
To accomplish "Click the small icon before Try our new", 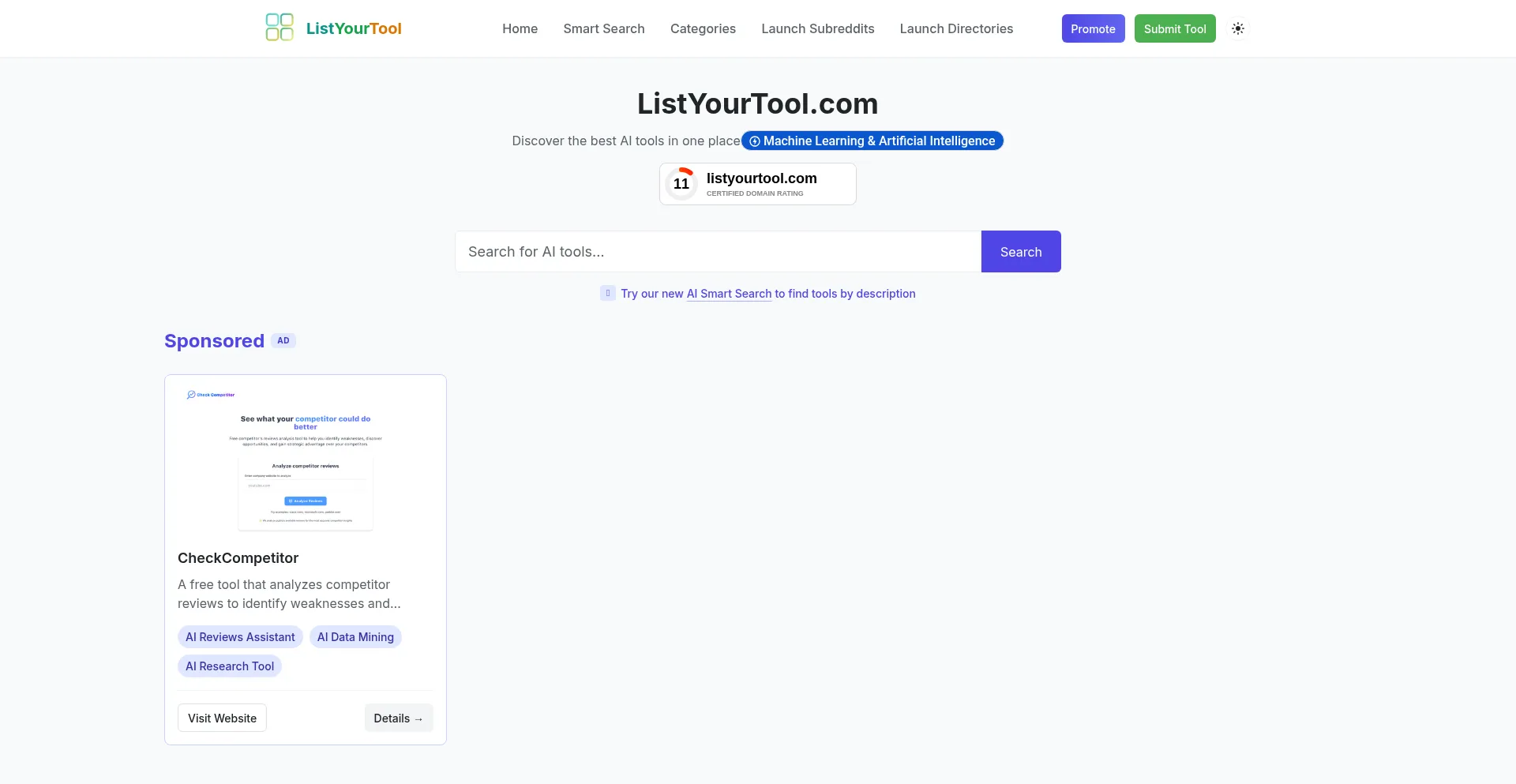I will click(608, 293).
